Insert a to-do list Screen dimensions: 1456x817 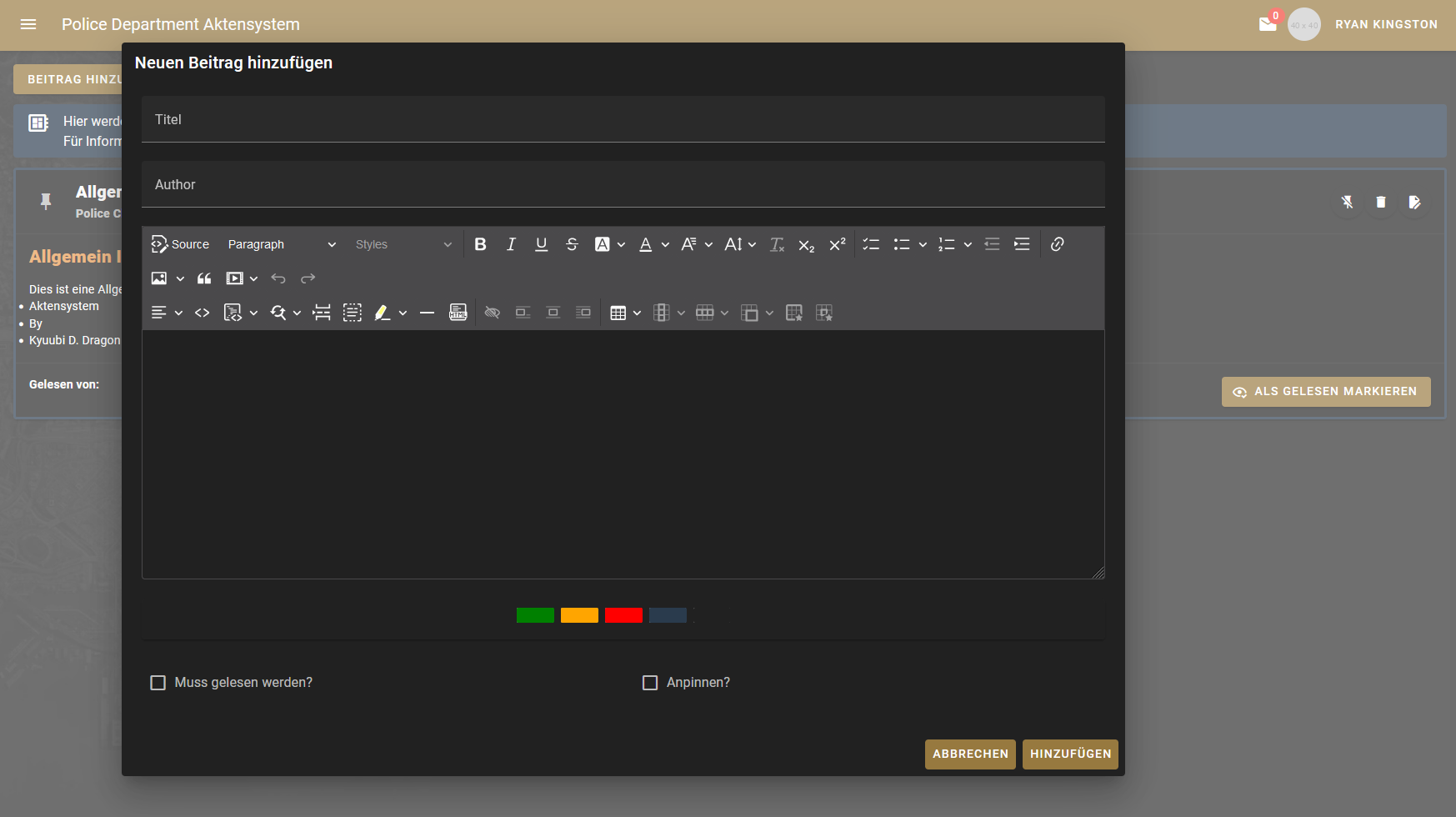click(x=871, y=244)
